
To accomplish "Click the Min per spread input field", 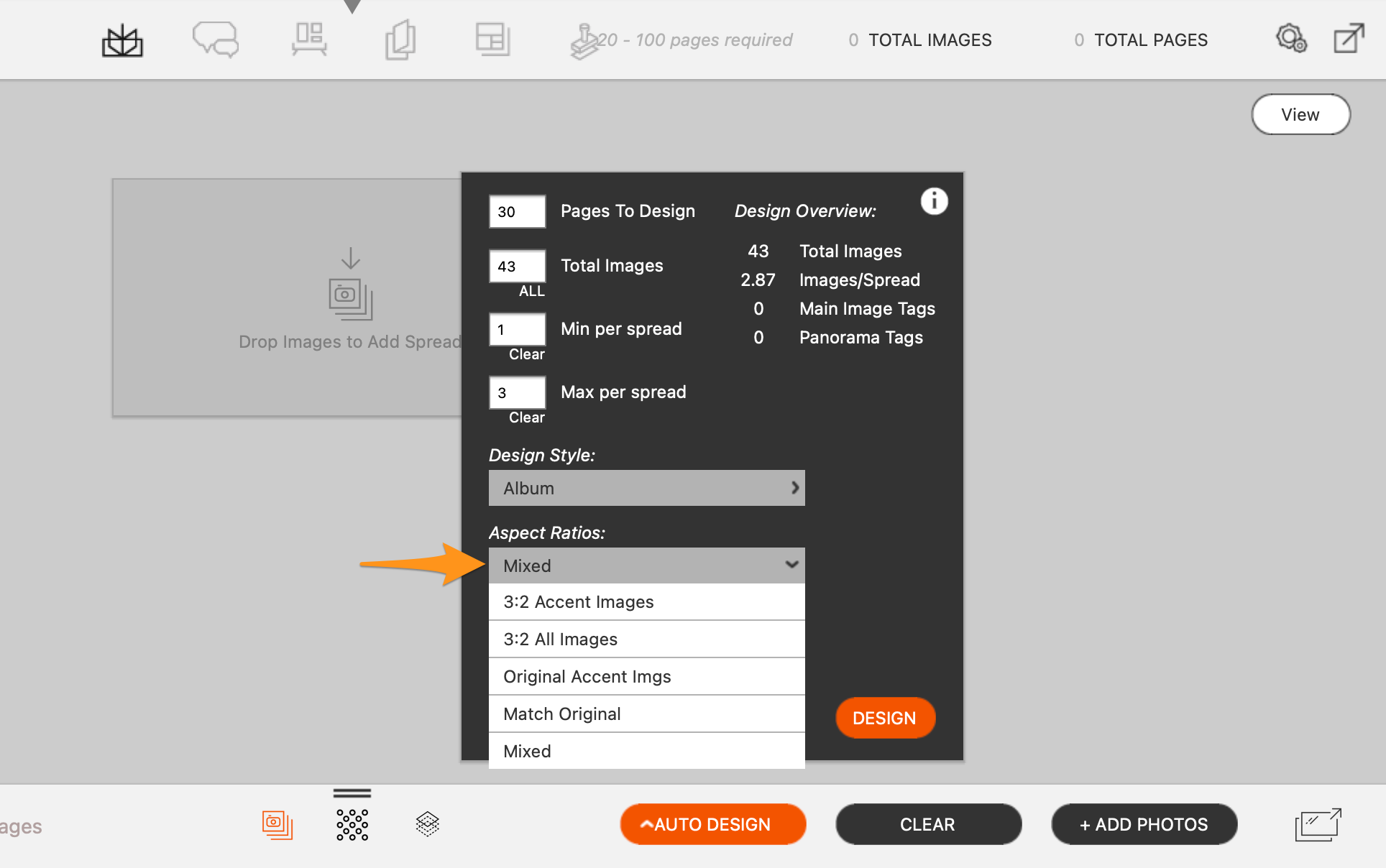I will [x=518, y=329].
